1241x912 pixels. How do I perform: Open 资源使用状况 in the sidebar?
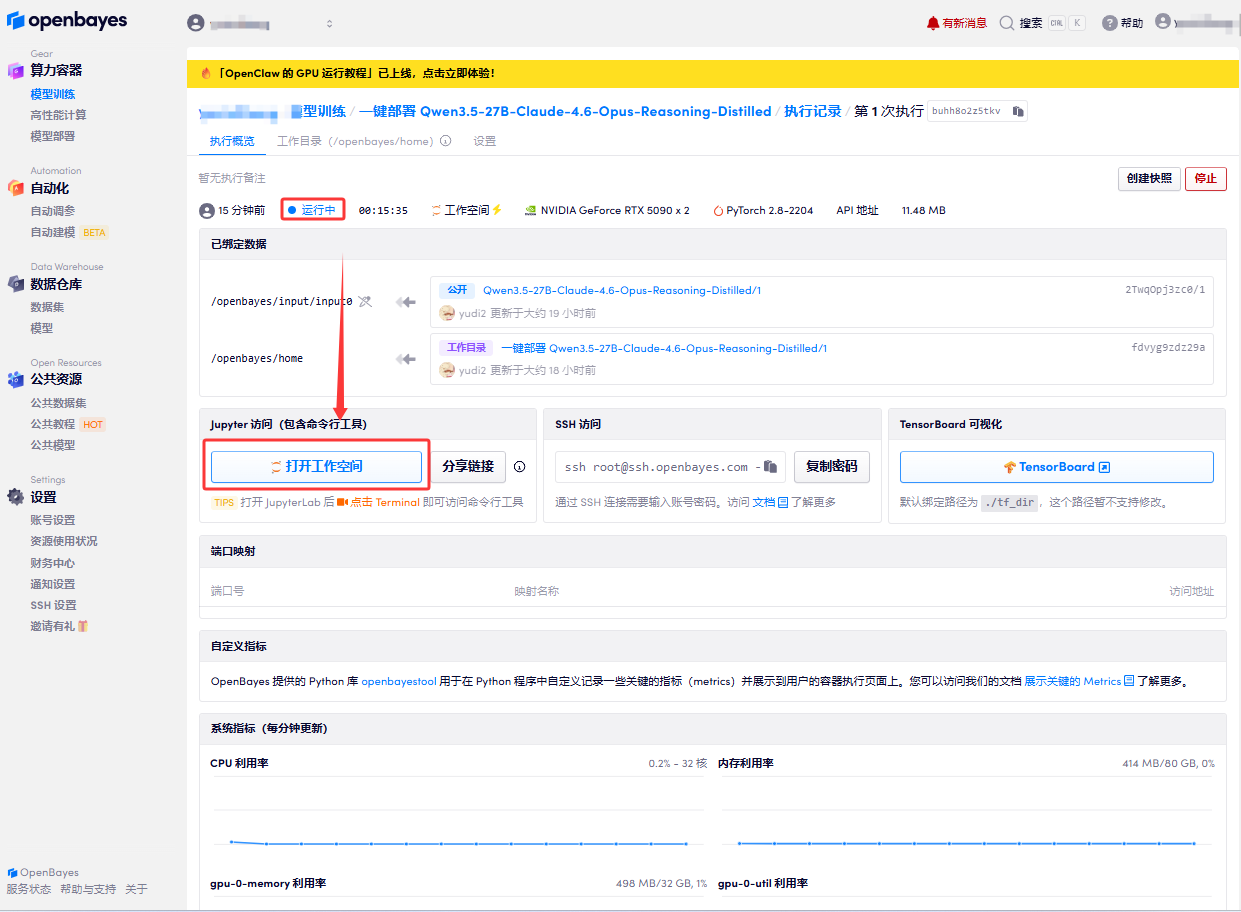click(64, 541)
